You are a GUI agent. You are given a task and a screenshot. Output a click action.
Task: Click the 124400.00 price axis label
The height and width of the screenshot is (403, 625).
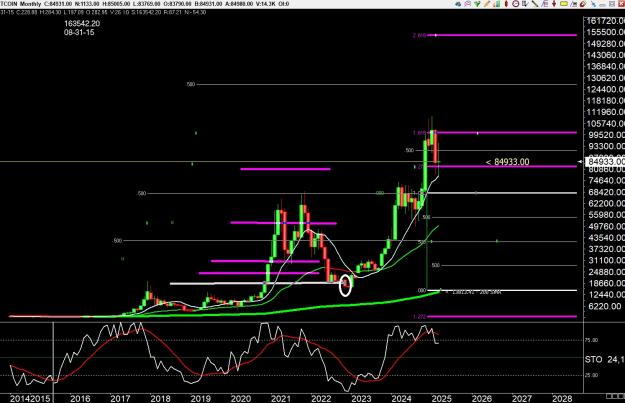tap(606, 89)
